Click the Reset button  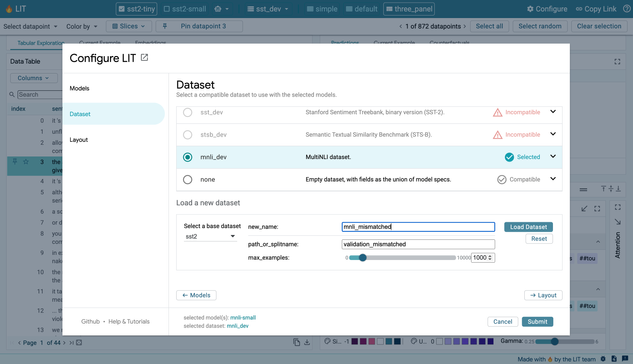tap(539, 239)
